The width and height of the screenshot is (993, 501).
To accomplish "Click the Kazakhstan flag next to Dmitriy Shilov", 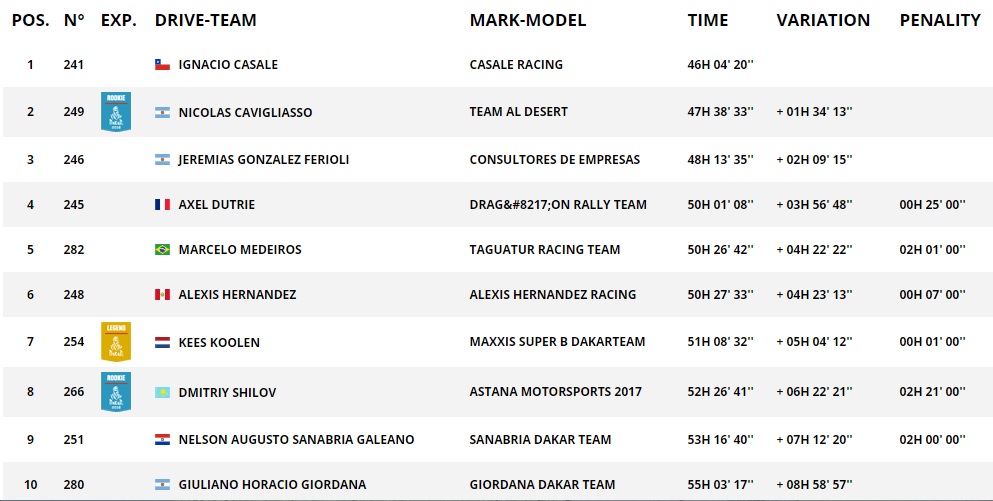I will 162,393.
